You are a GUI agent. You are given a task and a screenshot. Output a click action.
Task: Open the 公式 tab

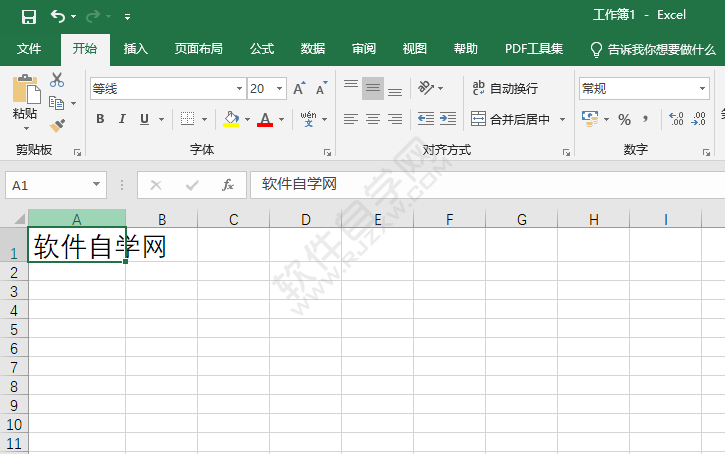[262, 49]
